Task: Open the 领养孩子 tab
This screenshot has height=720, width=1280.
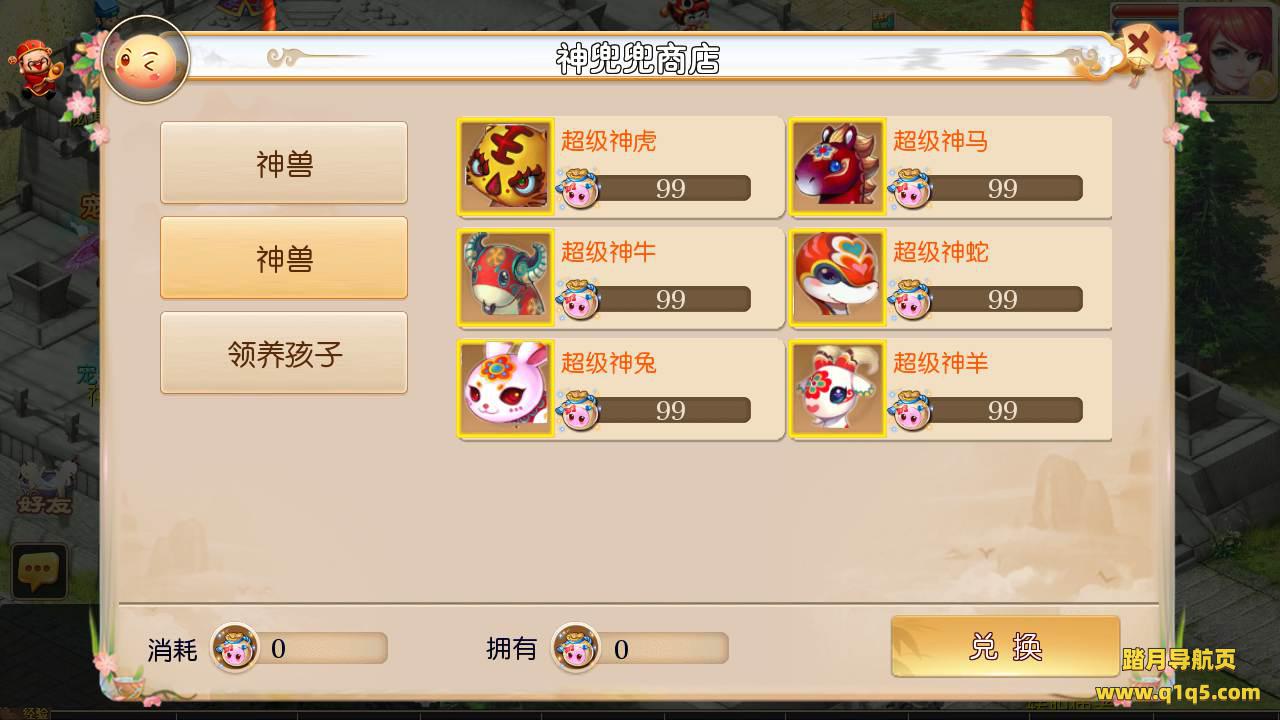Action: 284,353
